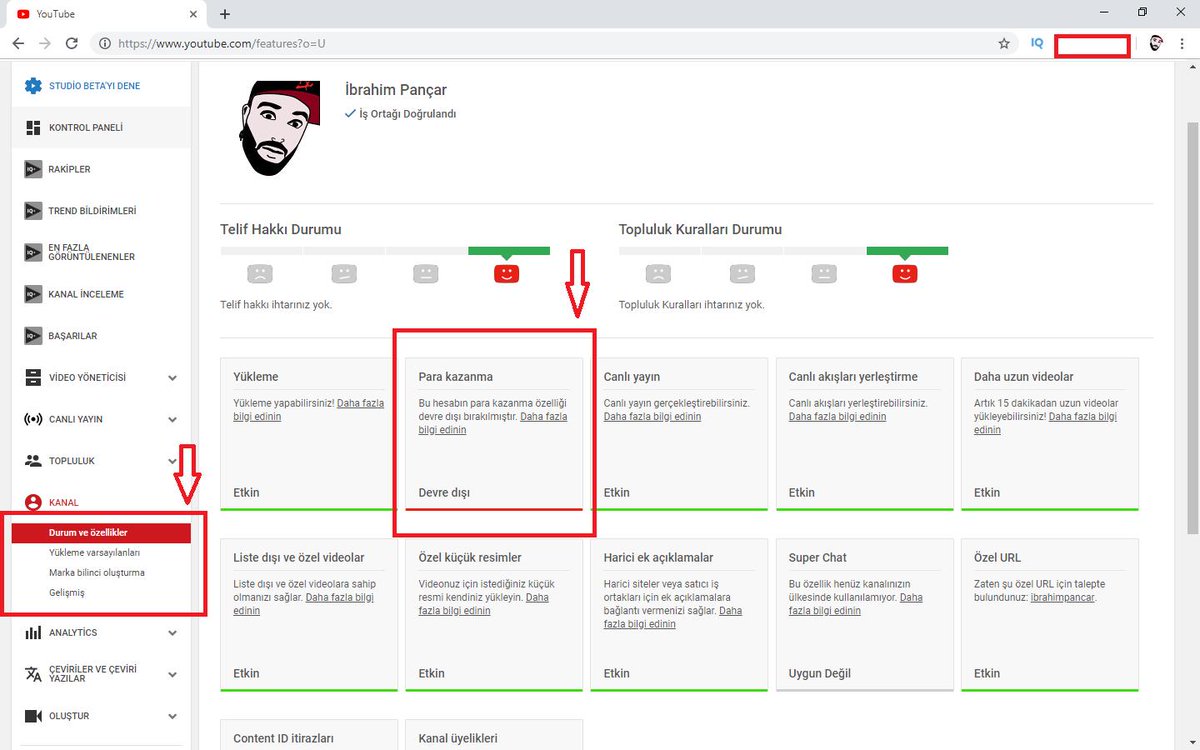Screen dimensions: 1200x750
Task: Click the Devre dışı status text
Action: click(444, 493)
